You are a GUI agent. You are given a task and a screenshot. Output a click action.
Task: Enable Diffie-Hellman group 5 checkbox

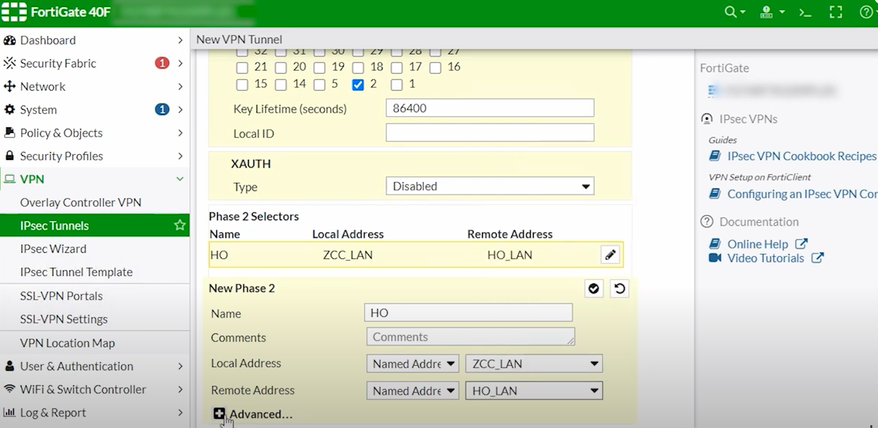(x=319, y=85)
